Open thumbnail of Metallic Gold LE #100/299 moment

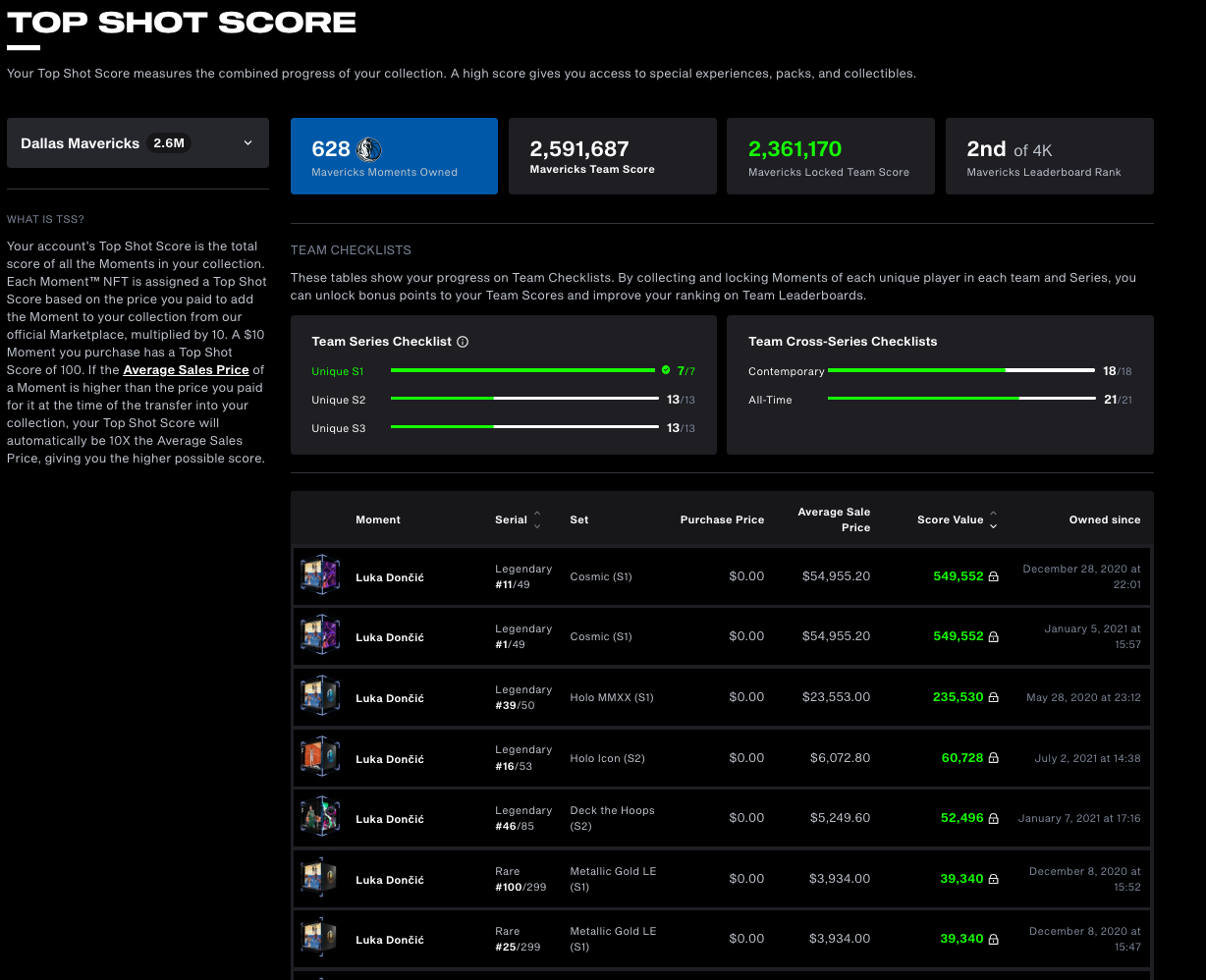click(x=320, y=879)
